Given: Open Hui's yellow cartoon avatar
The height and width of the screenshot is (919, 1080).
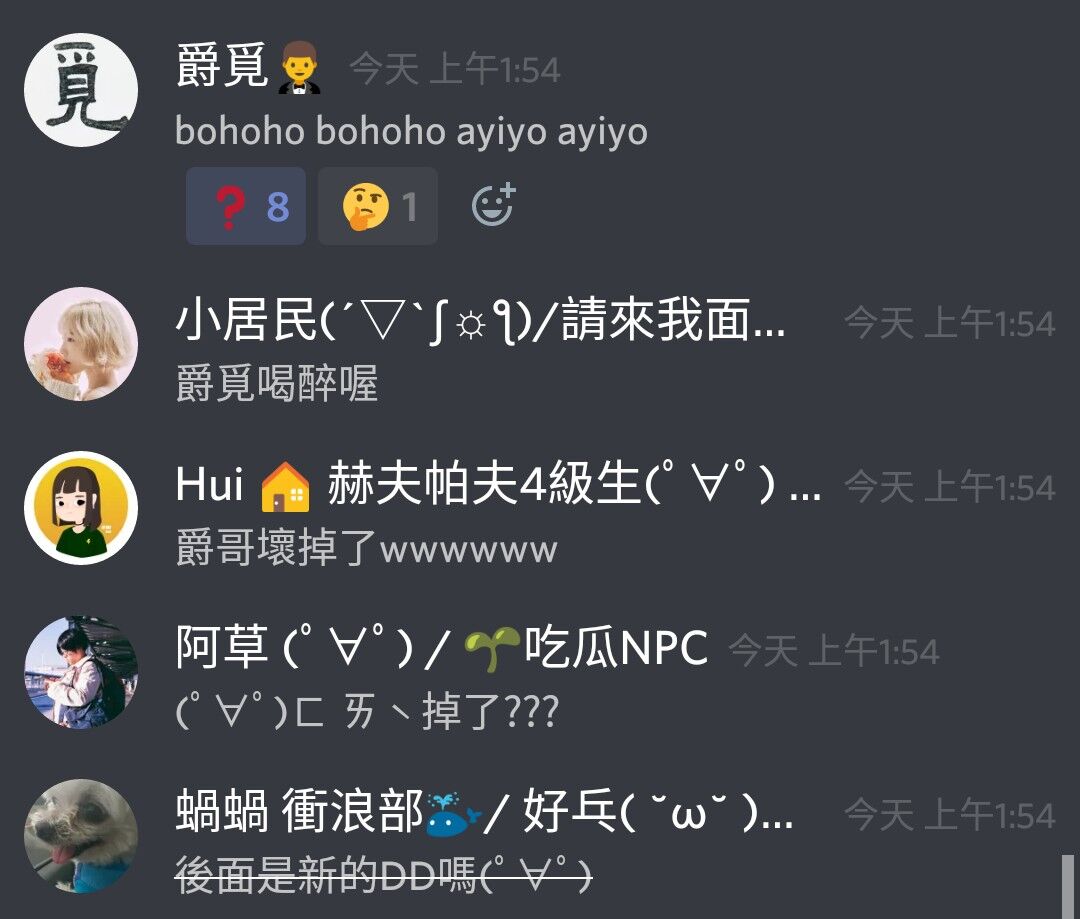Looking at the screenshot, I should point(81,508).
